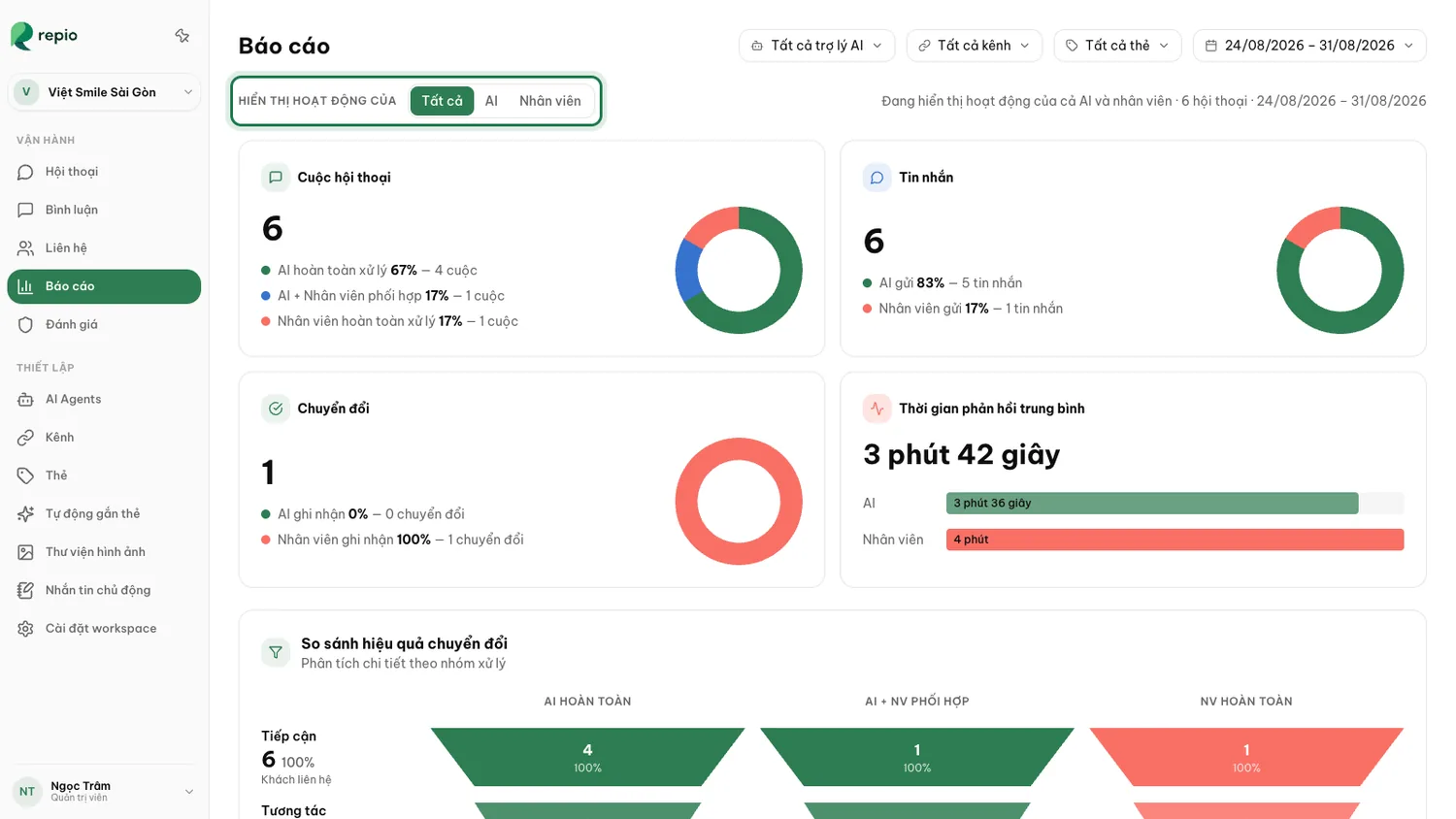
Task: Click the Bình luận comment icon
Action: pyautogui.click(x=25, y=210)
